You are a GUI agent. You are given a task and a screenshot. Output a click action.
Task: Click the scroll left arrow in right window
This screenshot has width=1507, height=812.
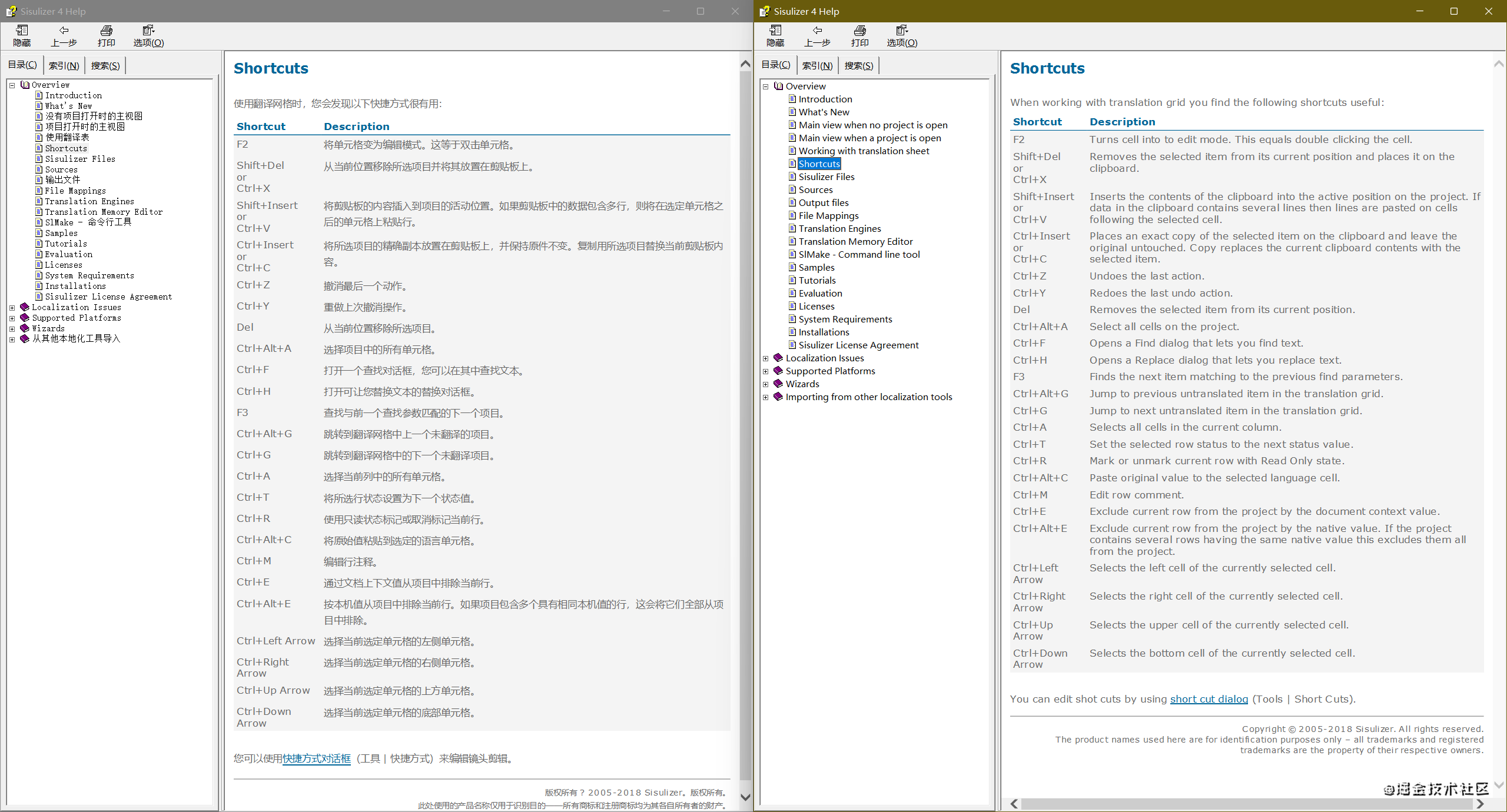point(1014,804)
